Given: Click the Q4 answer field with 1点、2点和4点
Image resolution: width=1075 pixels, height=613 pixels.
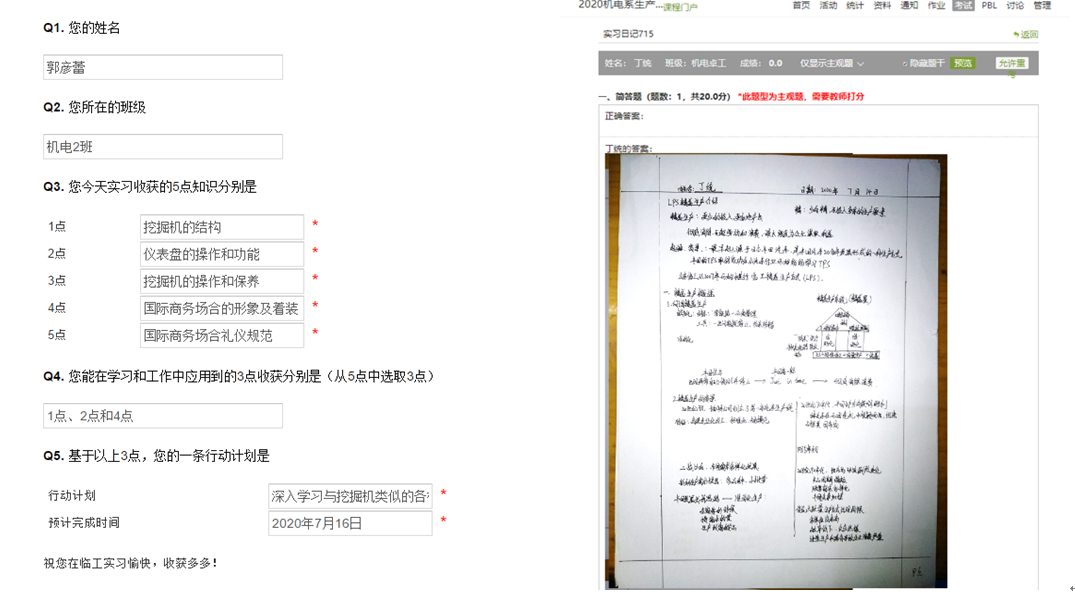Looking at the screenshot, I should click(x=163, y=416).
